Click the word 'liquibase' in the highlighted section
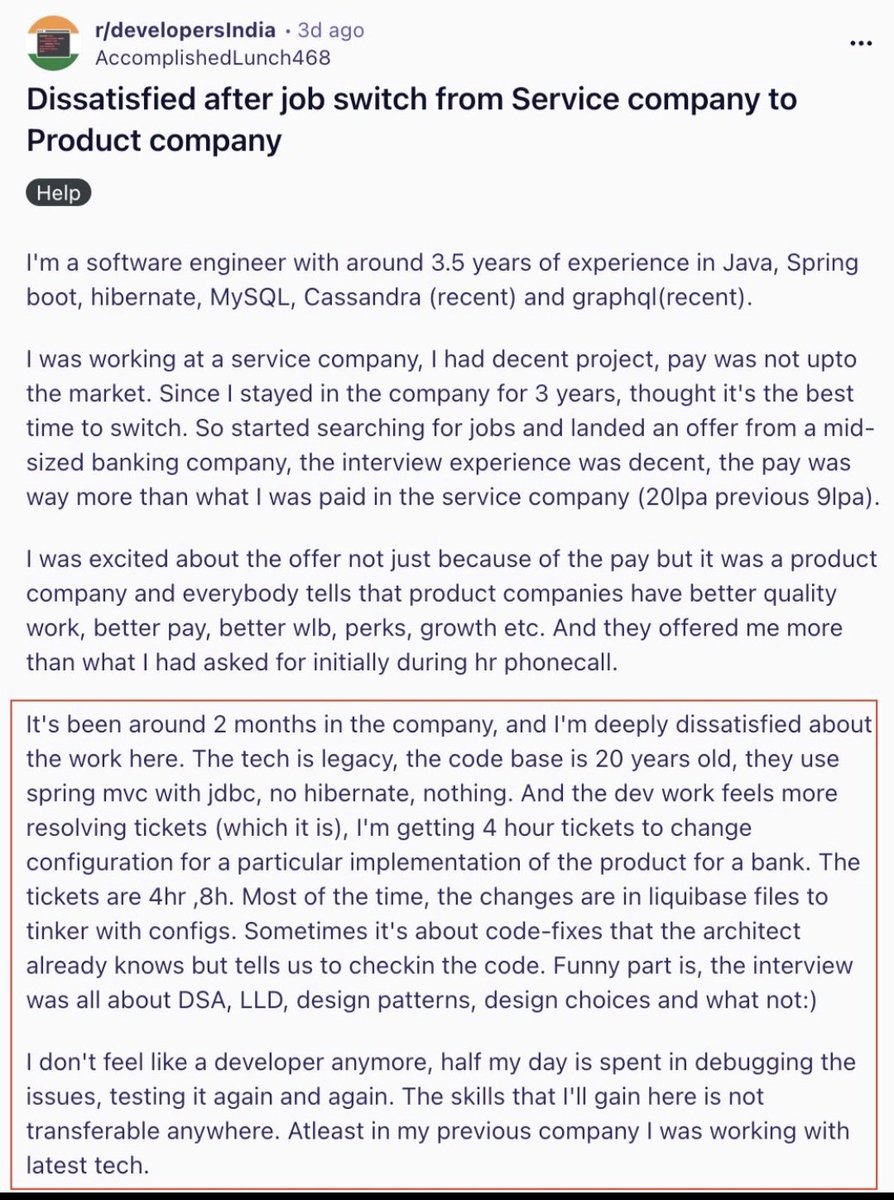 click(x=622, y=896)
